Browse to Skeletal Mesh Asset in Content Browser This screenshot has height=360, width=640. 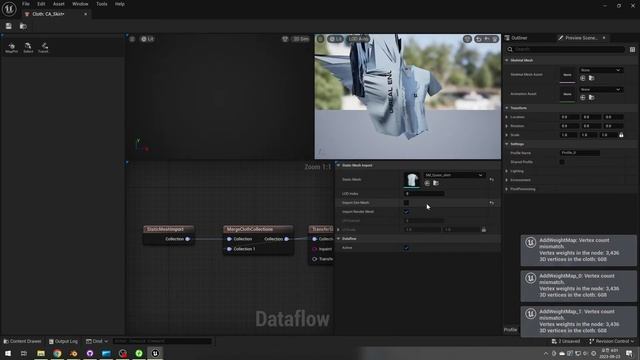591,78
